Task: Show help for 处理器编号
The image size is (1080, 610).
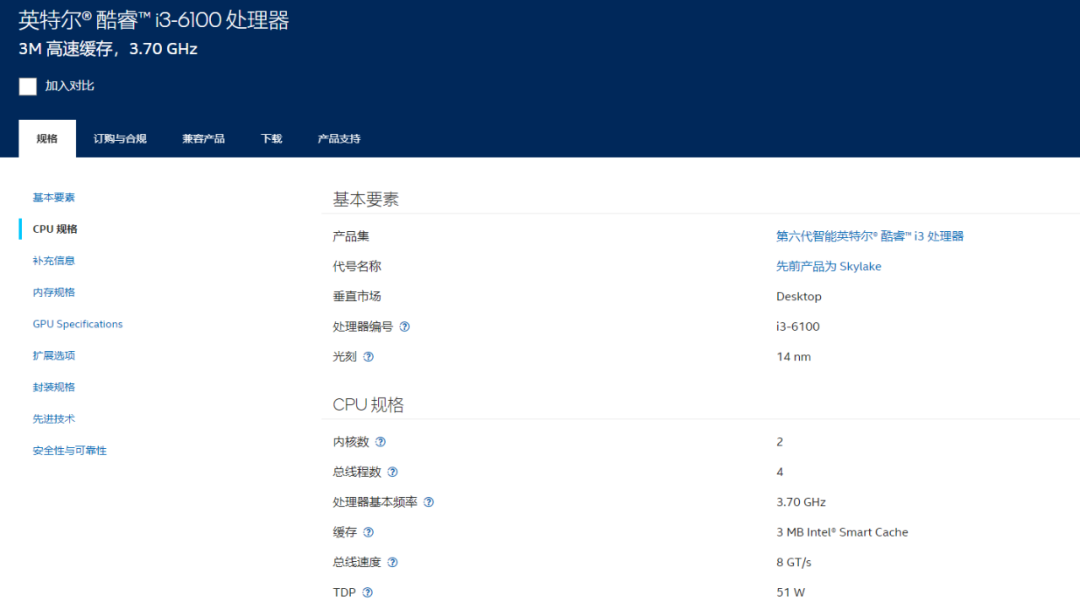Action: pyautogui.click(x=404, y=327)
